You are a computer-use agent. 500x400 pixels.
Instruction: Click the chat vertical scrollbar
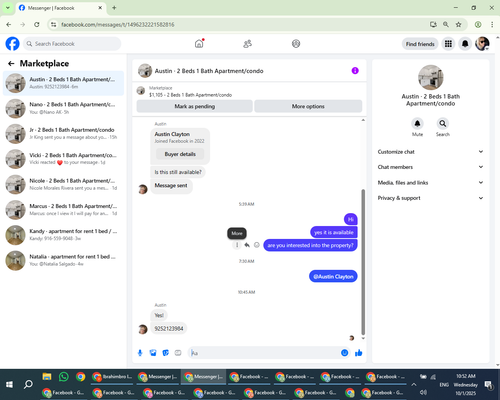click(x=363, y=262)
